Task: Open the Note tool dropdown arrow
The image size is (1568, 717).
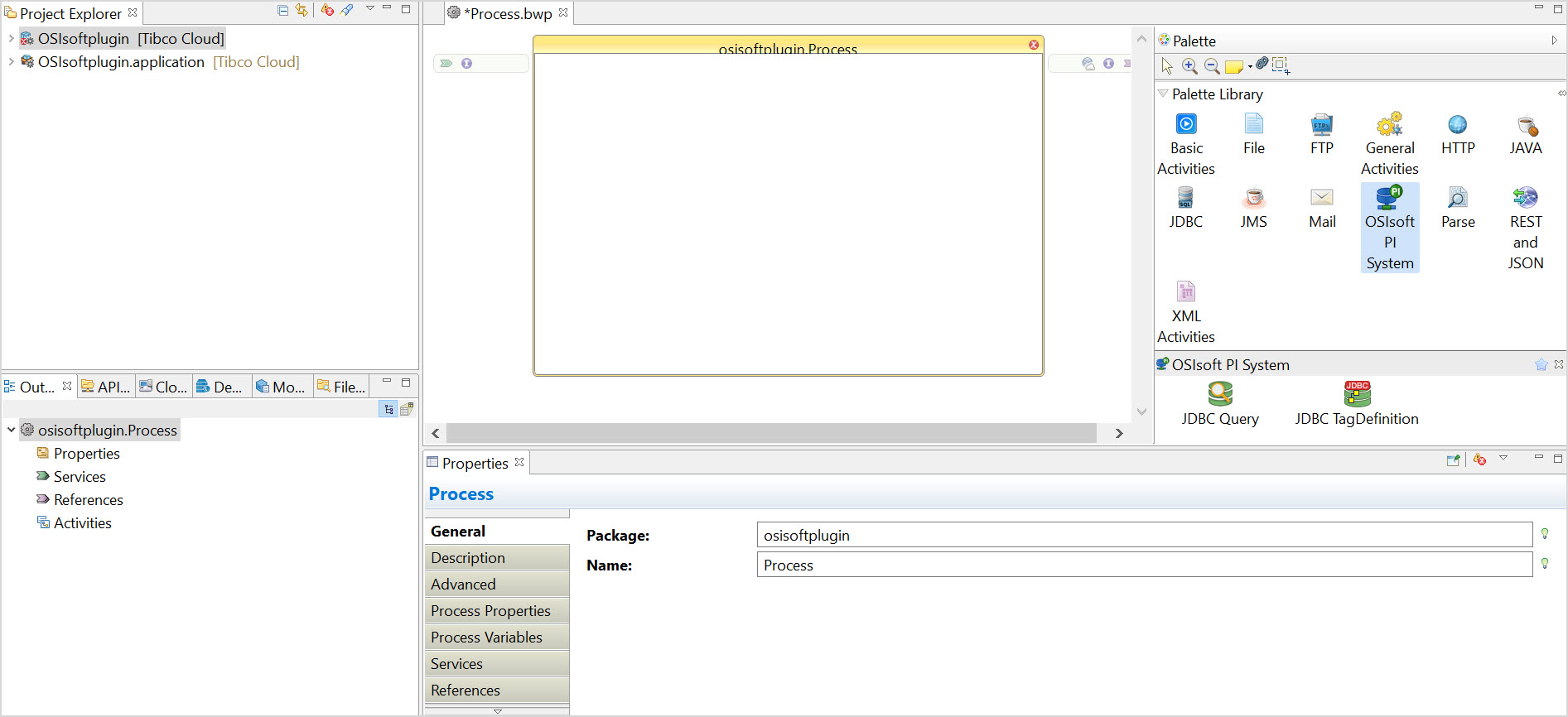Action: 1250,66
